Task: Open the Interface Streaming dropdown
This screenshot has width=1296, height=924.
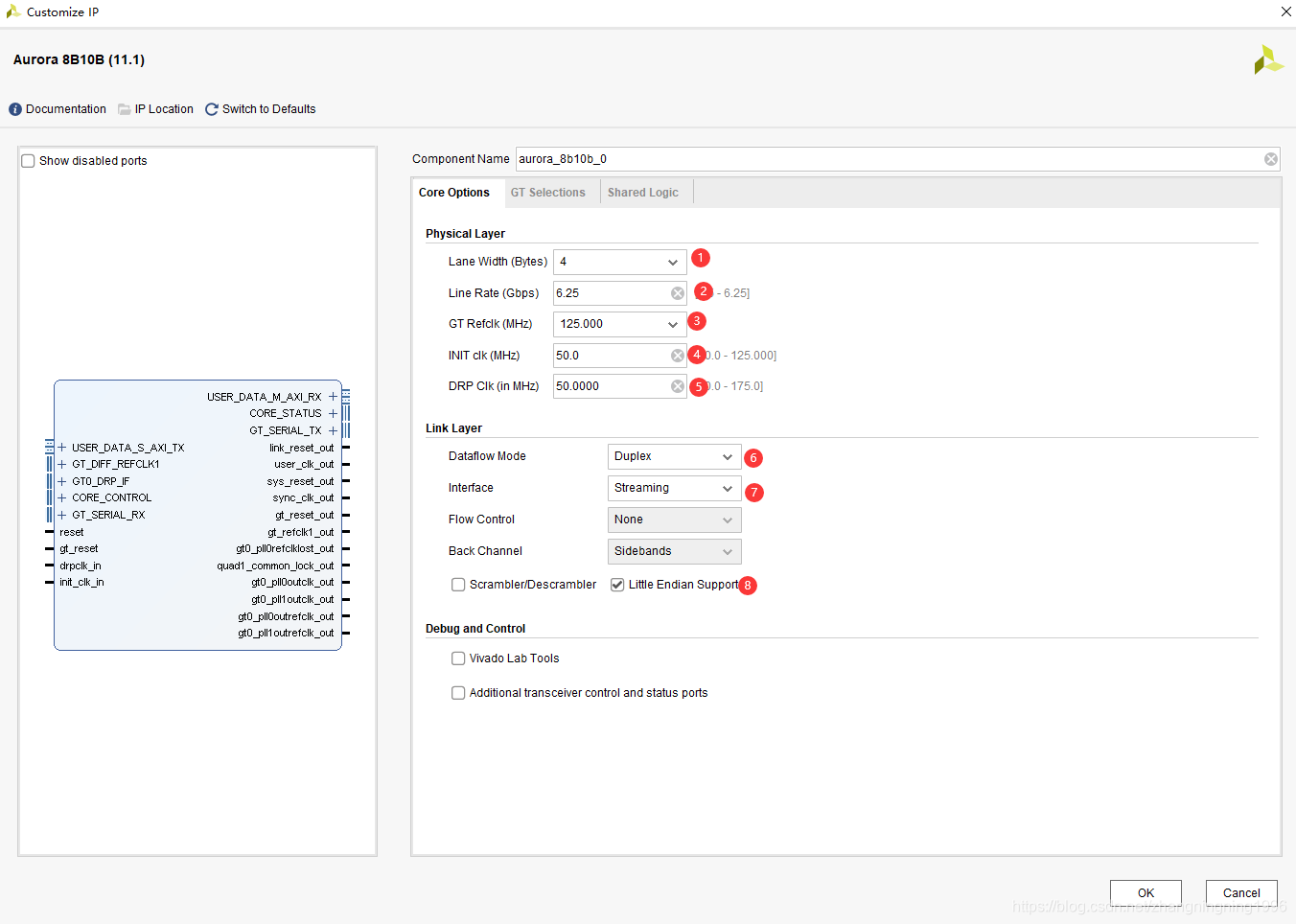Action: pyautogui.click(x=675, y=488)
